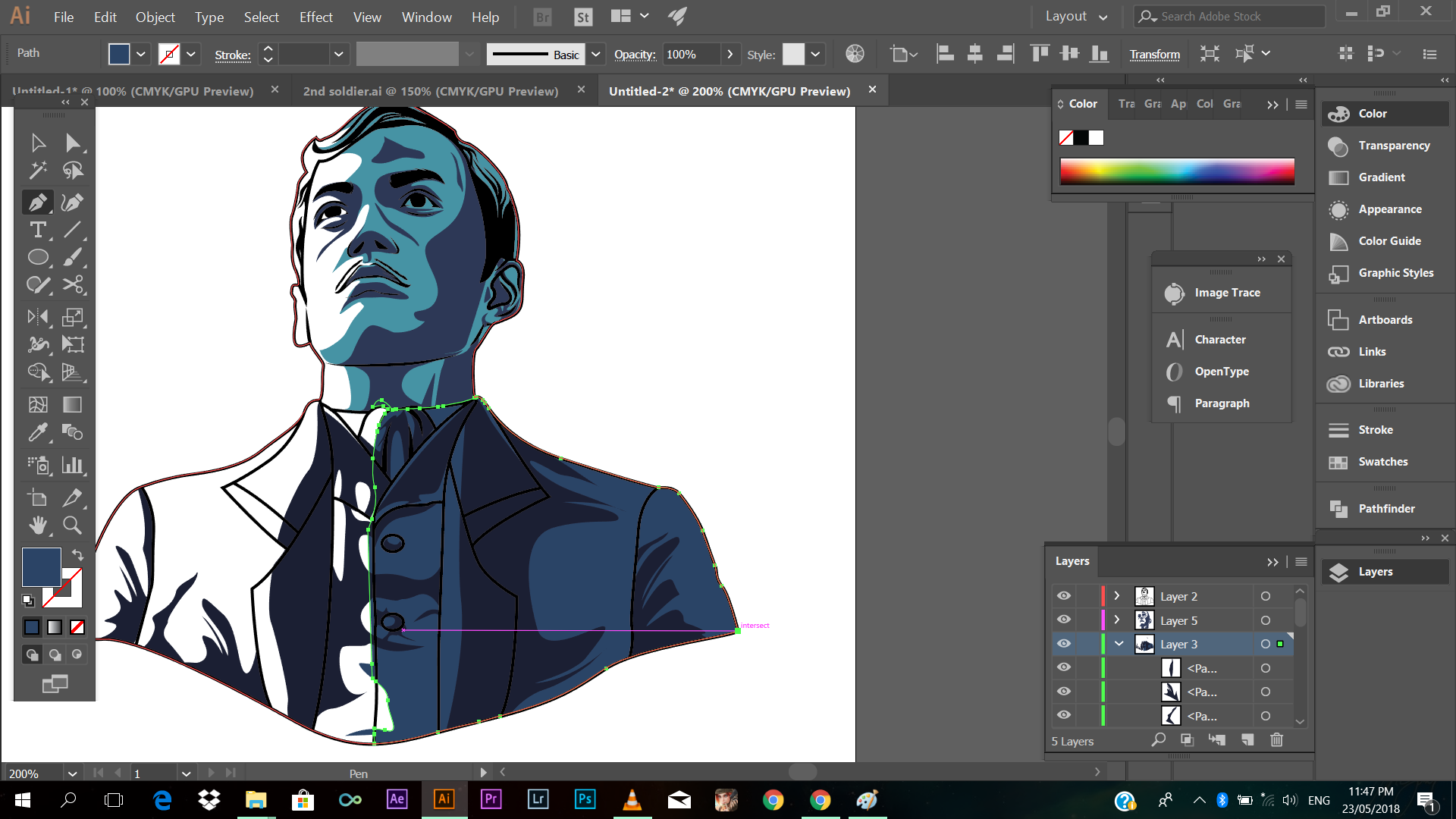Select the Blend tool
The image size is (1456, 819).
click(x=73, y=432)
